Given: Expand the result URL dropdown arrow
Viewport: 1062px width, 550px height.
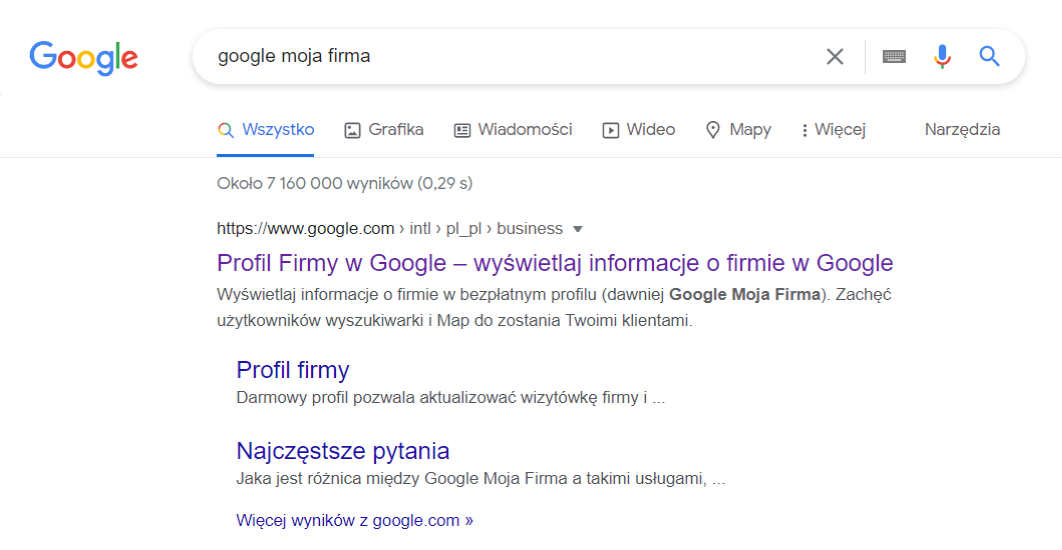Looking at the screenshot, I should tap(578, 230).
